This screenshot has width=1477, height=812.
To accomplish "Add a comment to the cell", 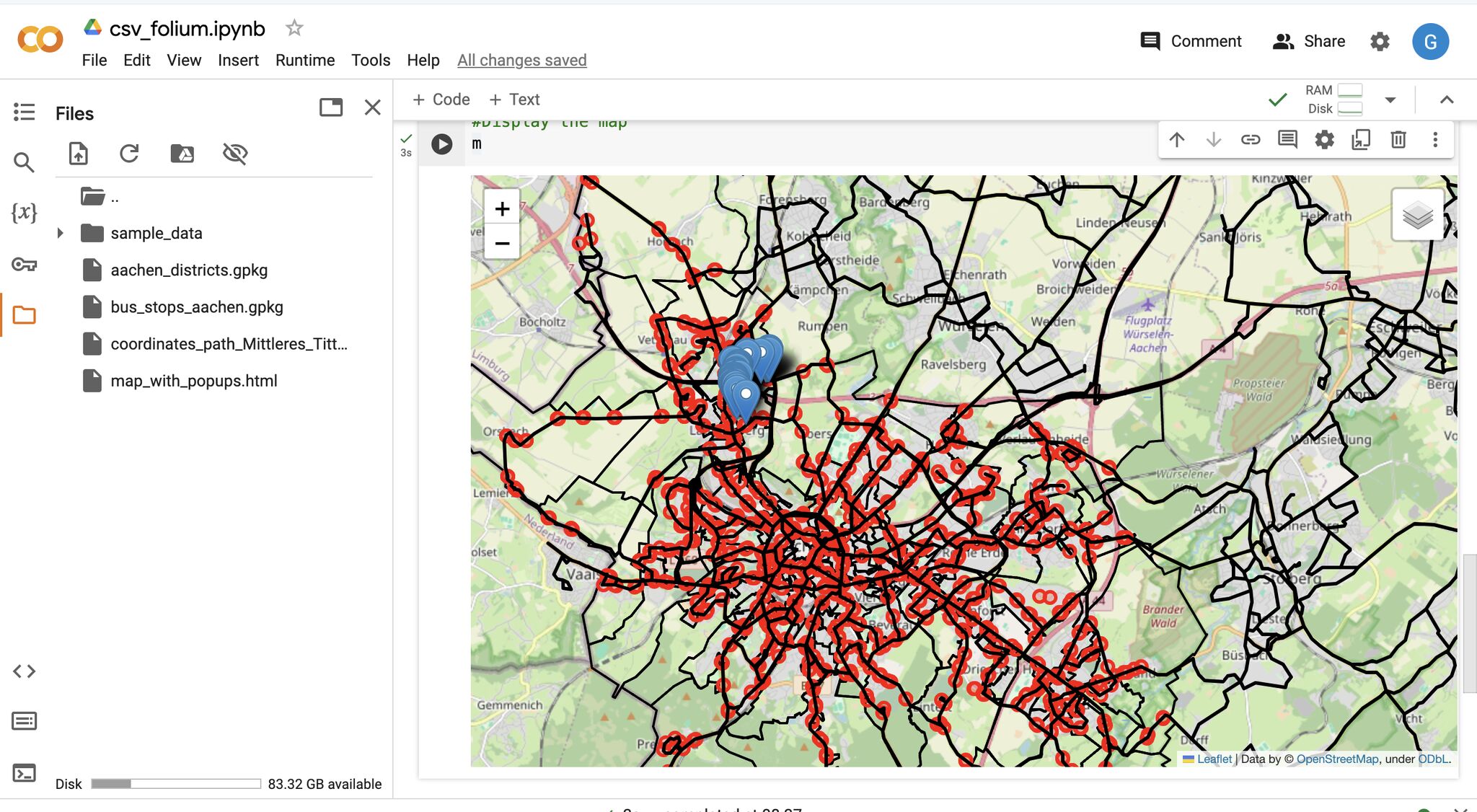I will pos(1287,139).
